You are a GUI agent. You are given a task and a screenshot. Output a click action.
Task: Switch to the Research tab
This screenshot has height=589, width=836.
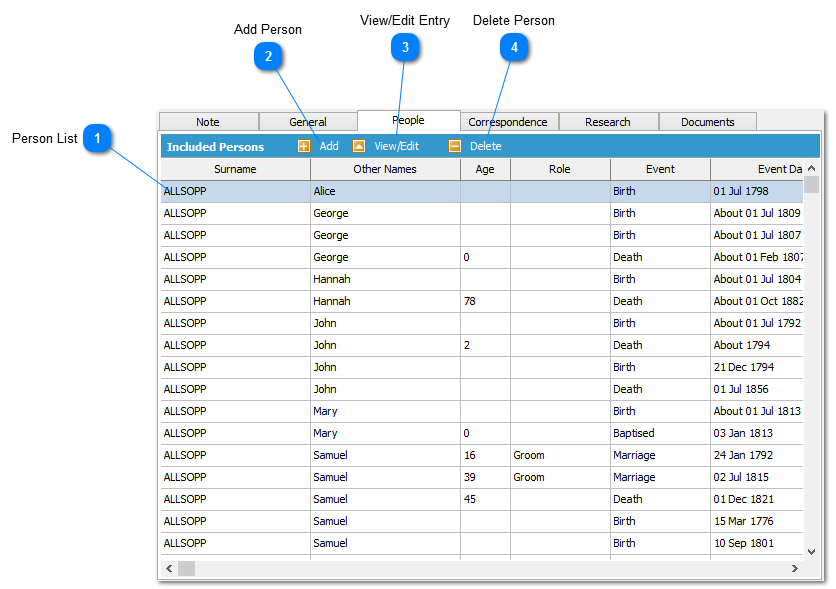point(608,122)
